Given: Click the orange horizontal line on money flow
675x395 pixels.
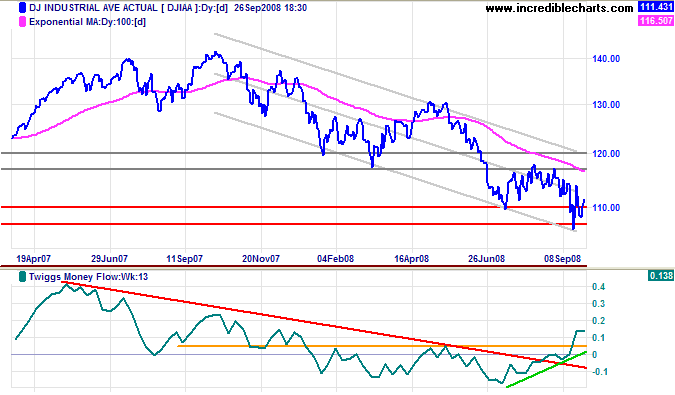Looking at the screenshot, I should pyautogui.click(x=382, y=346).
